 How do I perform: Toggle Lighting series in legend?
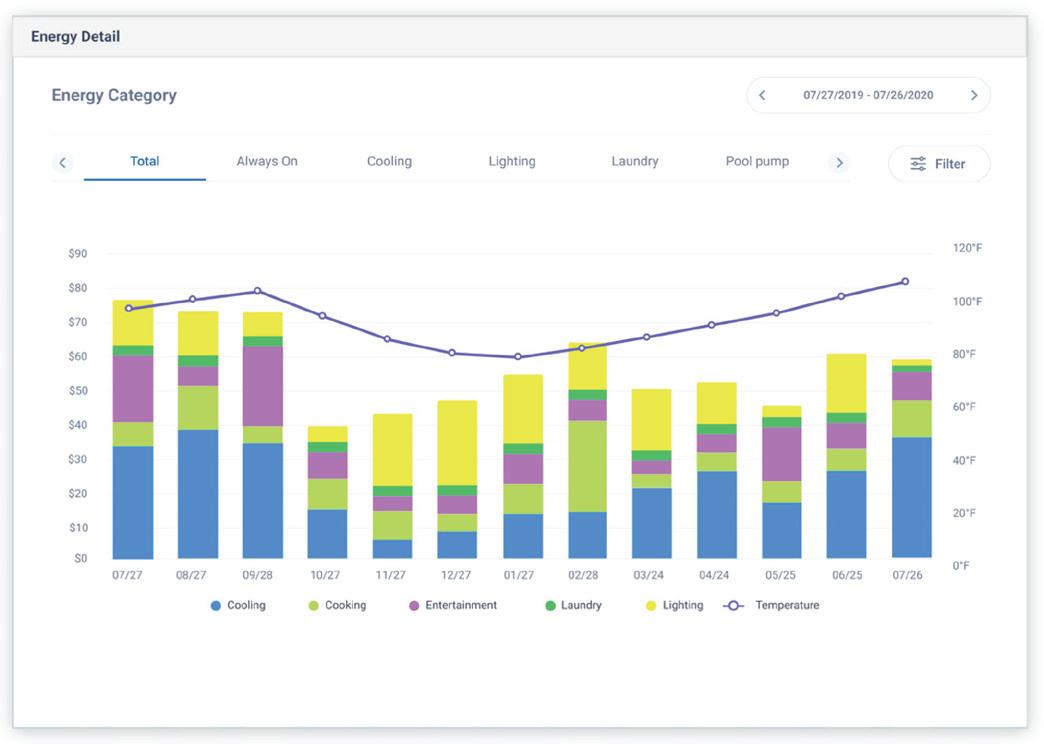pyautogui.click(x=674, y=605)
